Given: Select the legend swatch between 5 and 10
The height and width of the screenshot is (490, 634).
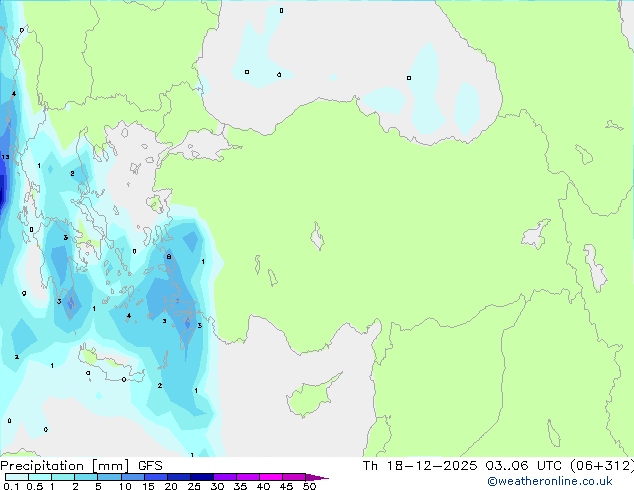Looking at the screenshot, I should point(109,477).
